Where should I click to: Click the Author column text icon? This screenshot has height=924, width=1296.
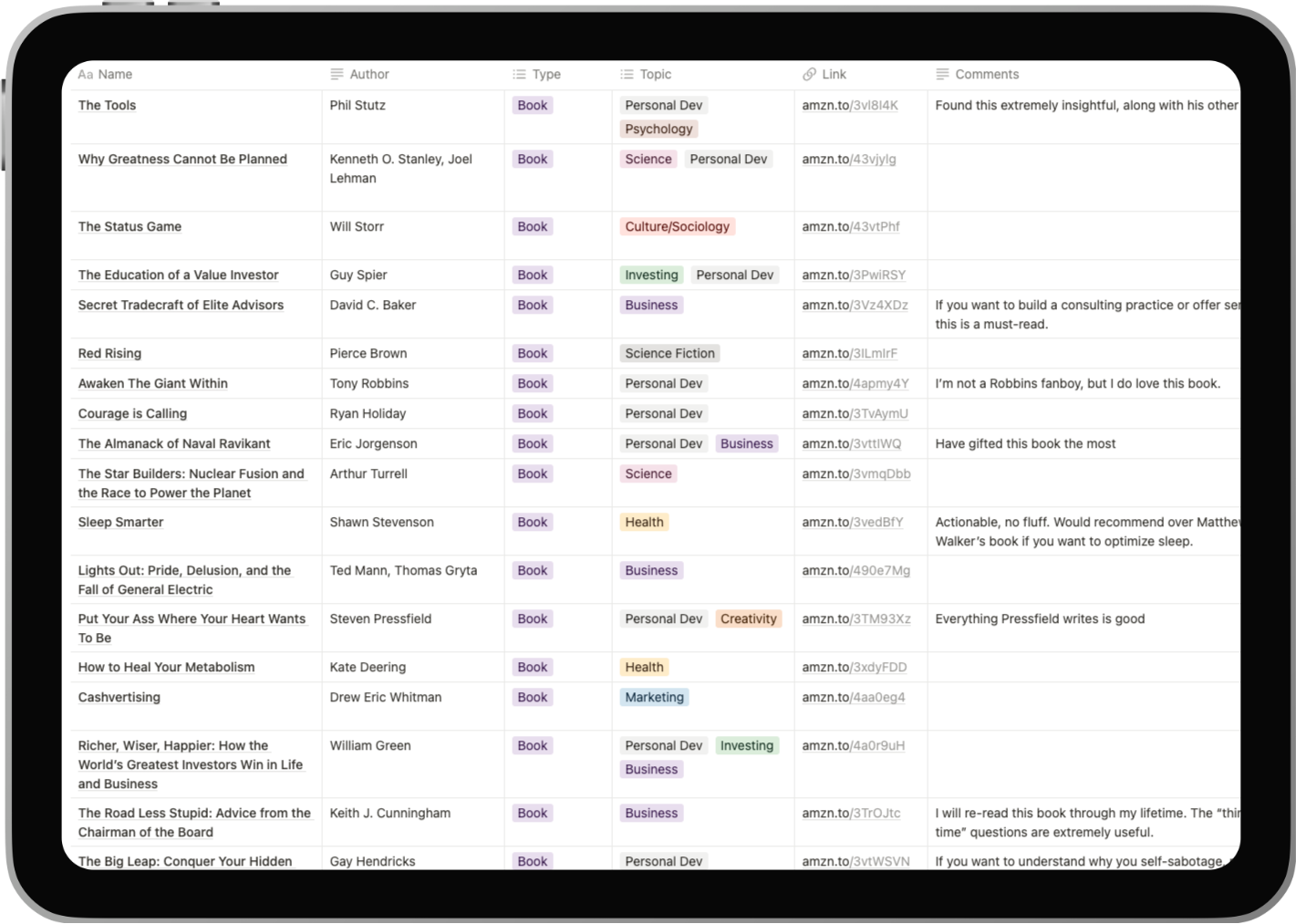pos(337,75)
